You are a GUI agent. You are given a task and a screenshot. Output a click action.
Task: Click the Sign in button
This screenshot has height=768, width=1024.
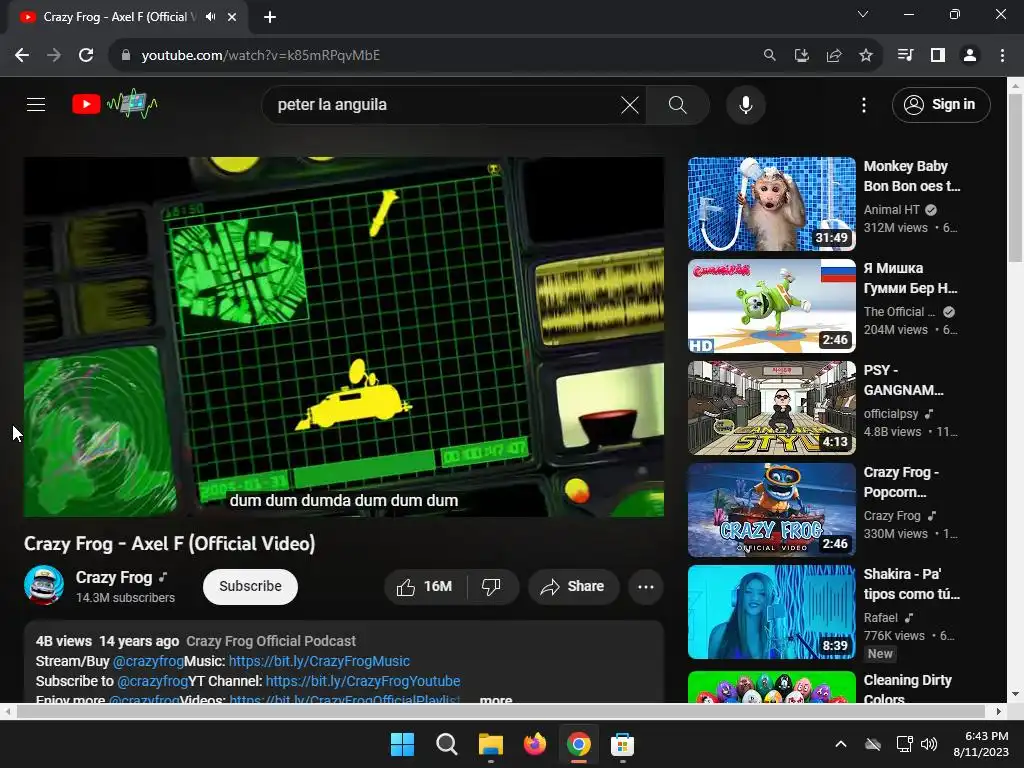coord(940,104)
